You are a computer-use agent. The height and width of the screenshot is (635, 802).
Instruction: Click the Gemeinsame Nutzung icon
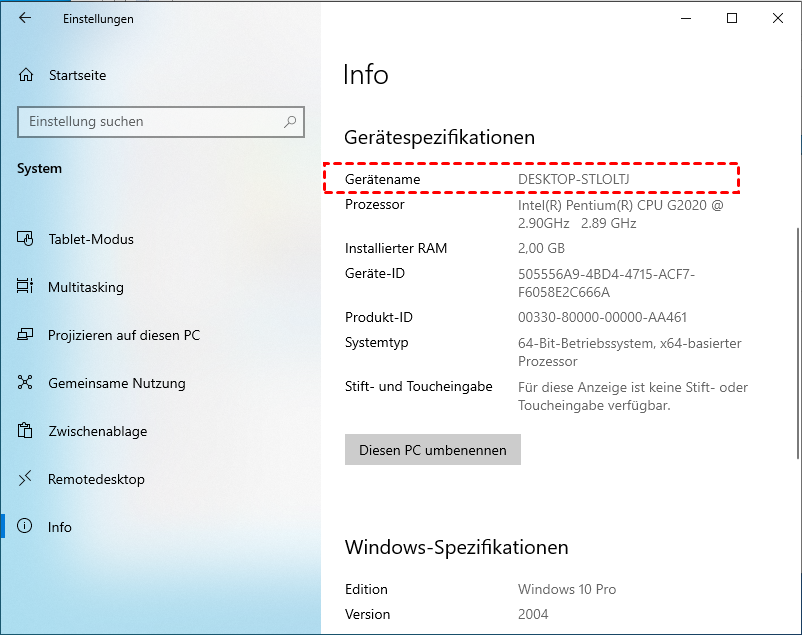[26, 383]
